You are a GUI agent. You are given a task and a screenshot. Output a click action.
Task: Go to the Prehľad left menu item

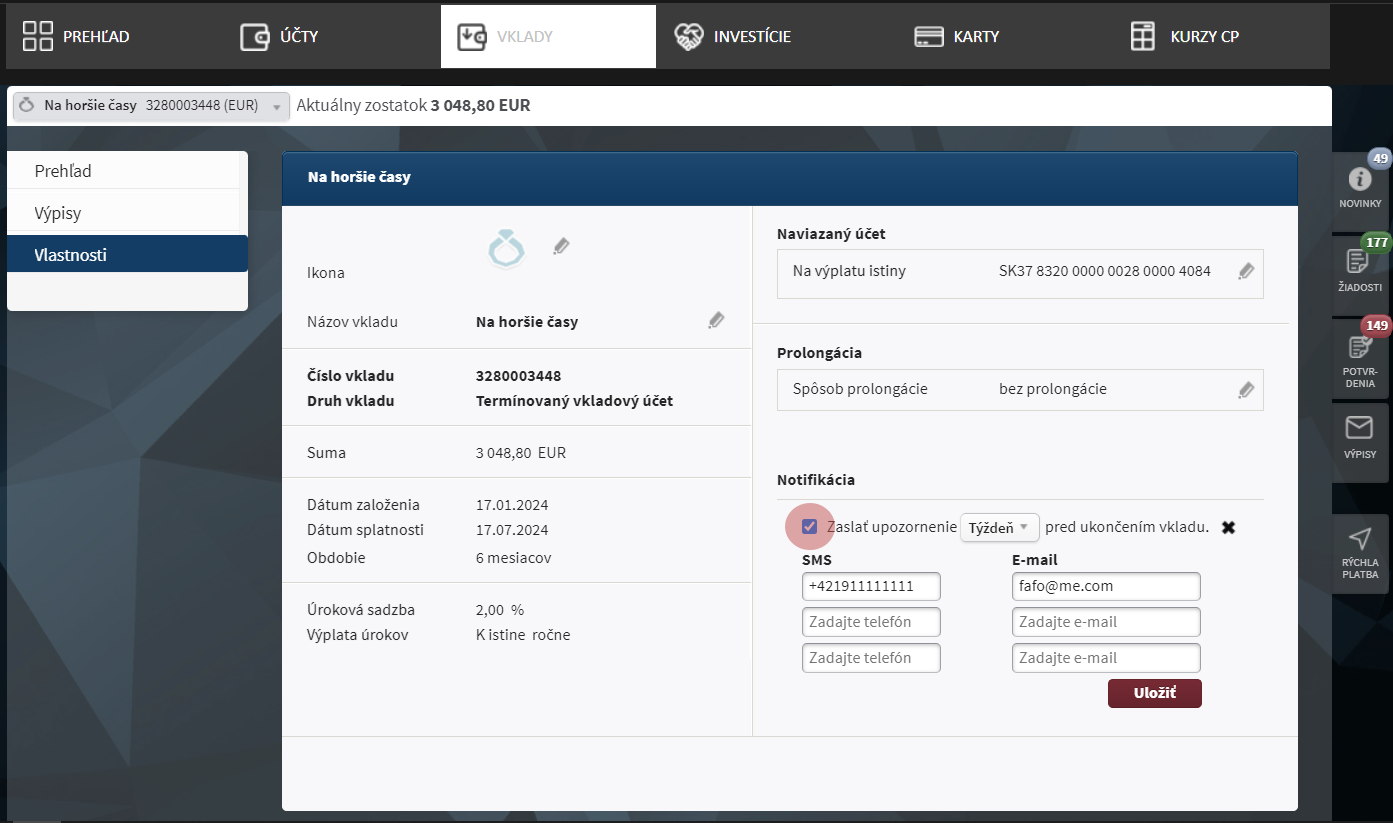coord(62,170)
